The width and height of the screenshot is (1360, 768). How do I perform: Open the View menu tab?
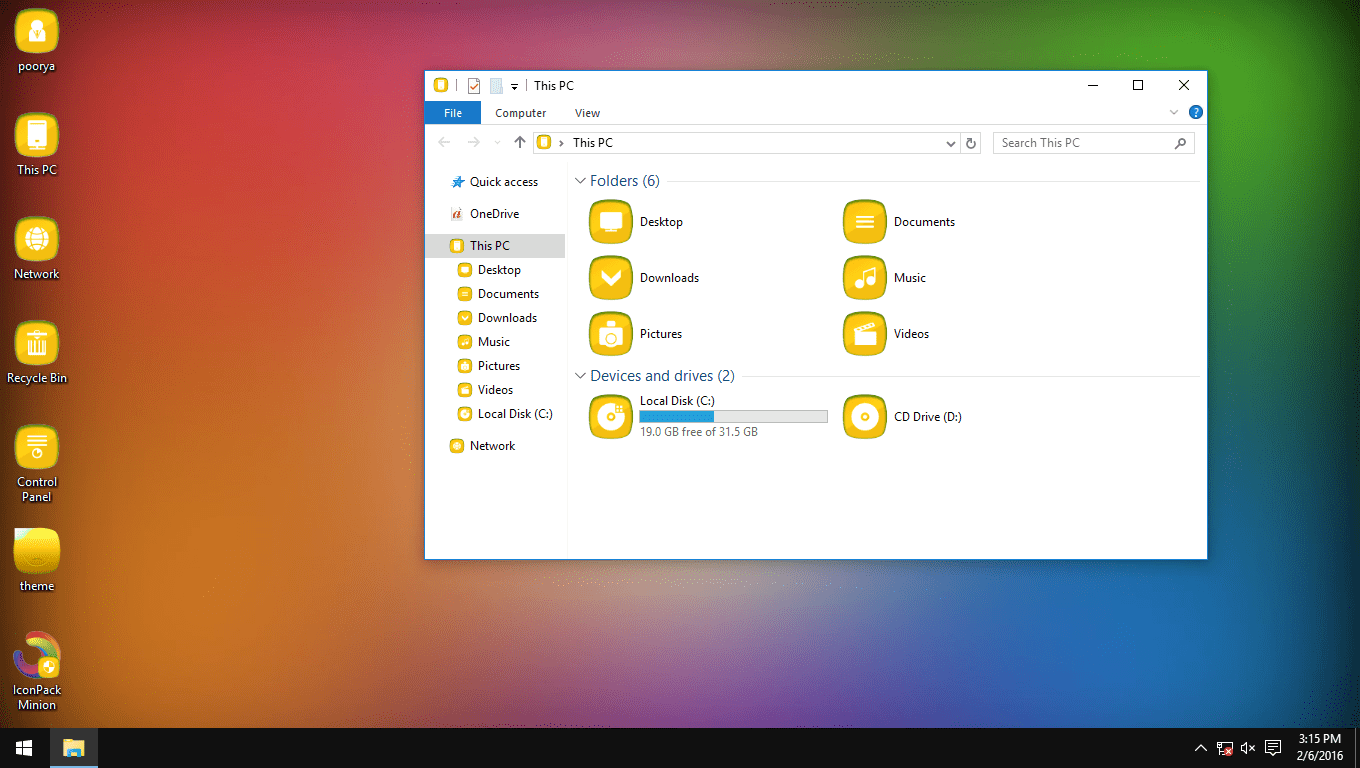coord(587,112)
